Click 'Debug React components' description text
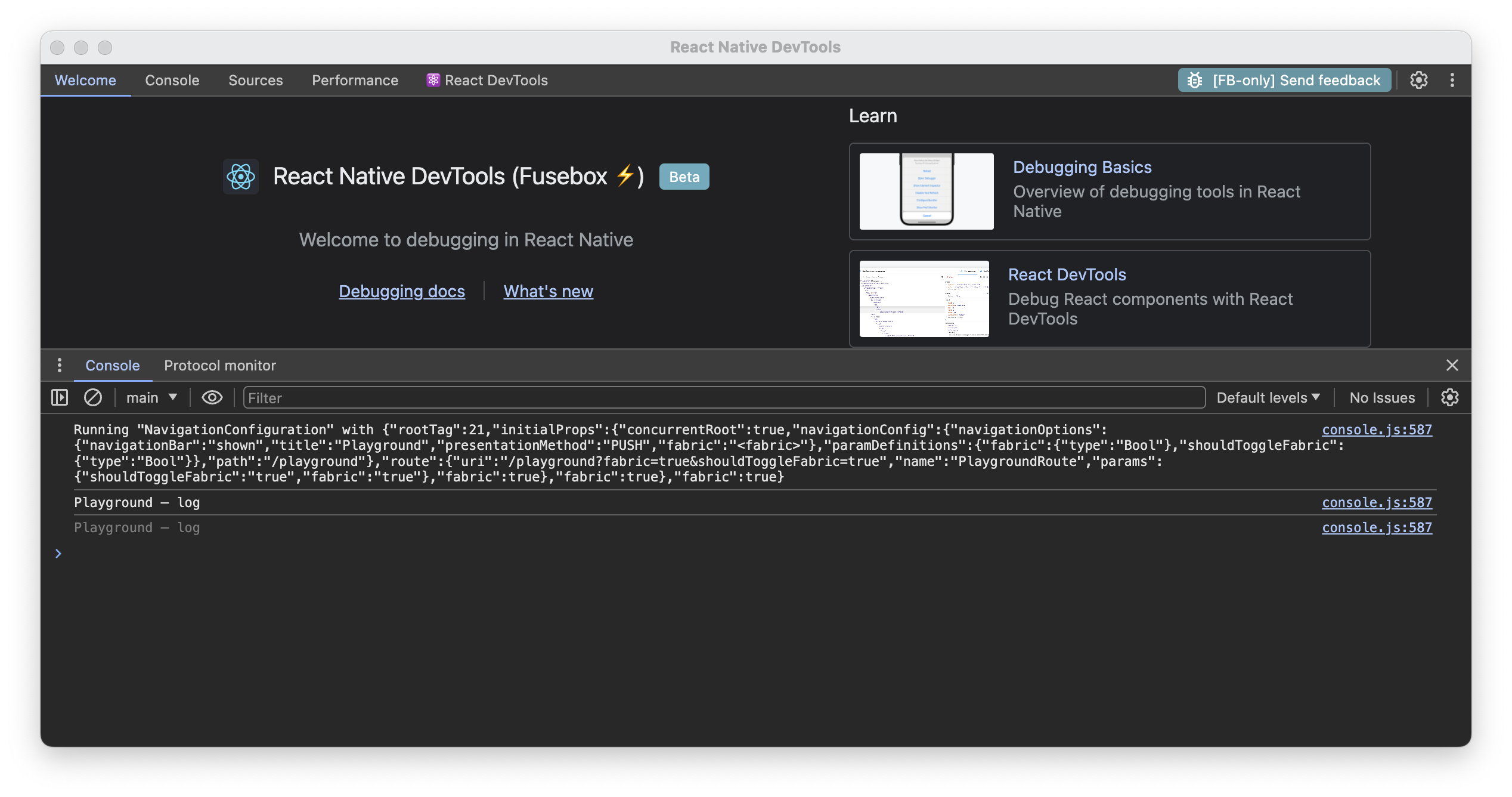This screenshot has width=1512, height=797. click(1150, 308)
